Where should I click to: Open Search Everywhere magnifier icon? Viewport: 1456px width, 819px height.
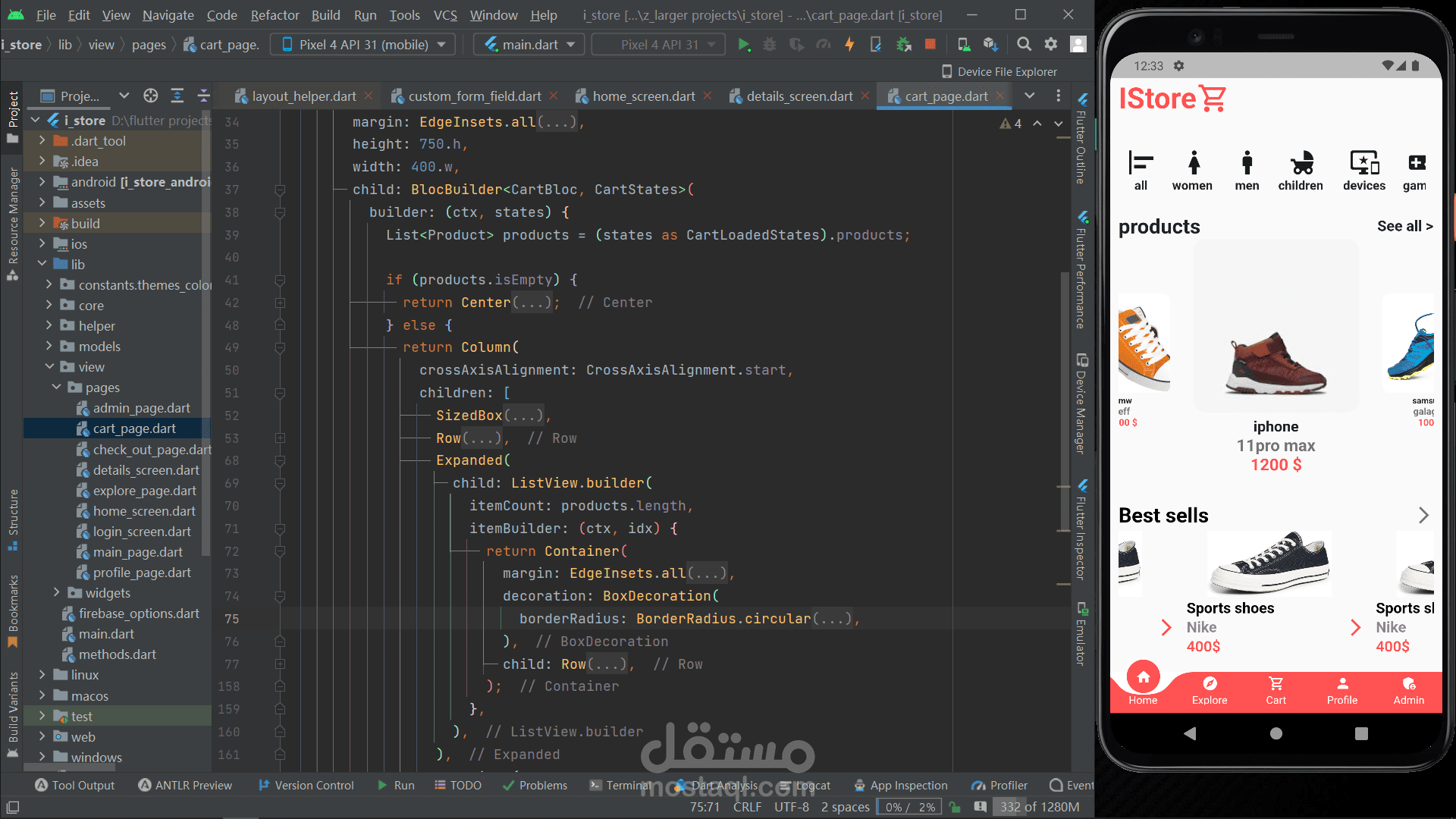pyautogui.click(x=1024, y=45)
